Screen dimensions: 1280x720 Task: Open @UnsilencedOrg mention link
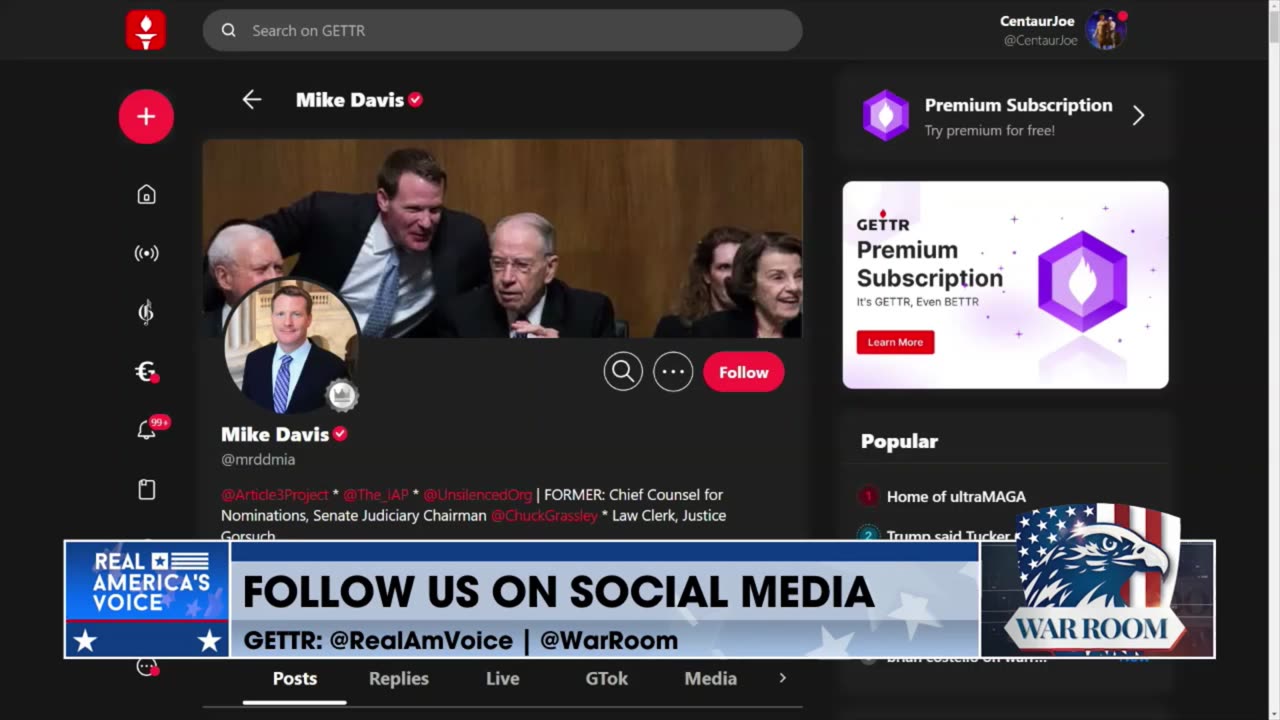478,495
